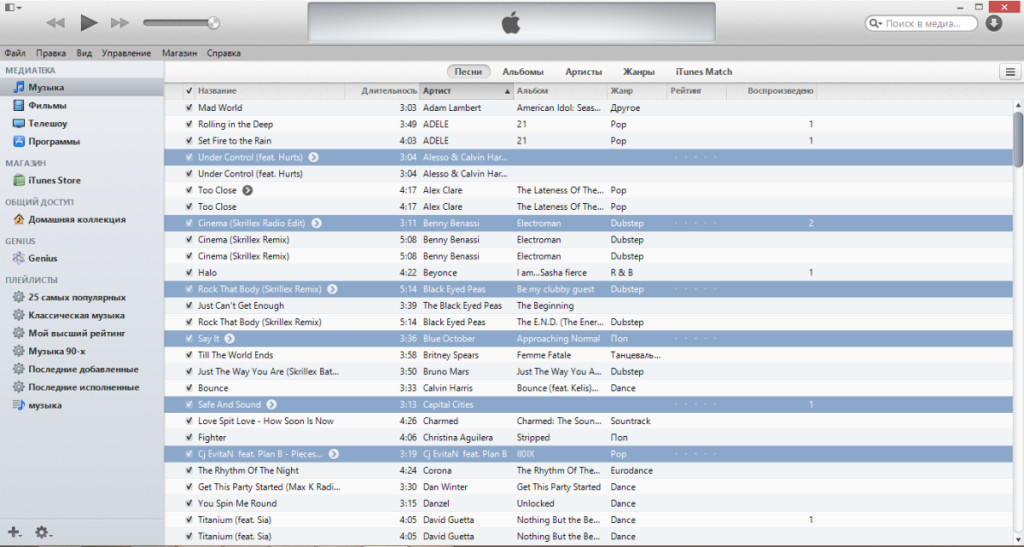
Task: Open the sidebar gear settings dropdown
Action: (43, 532)
